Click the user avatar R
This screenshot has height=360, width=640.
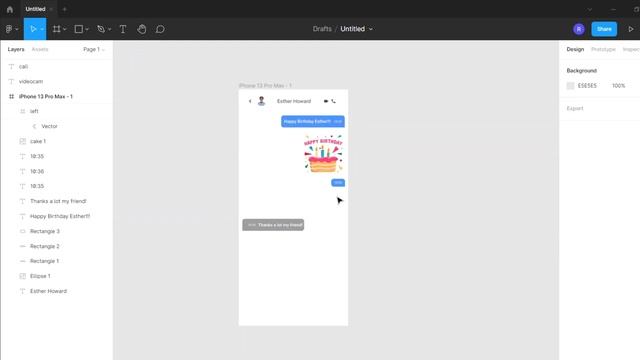tap(579, 29)
